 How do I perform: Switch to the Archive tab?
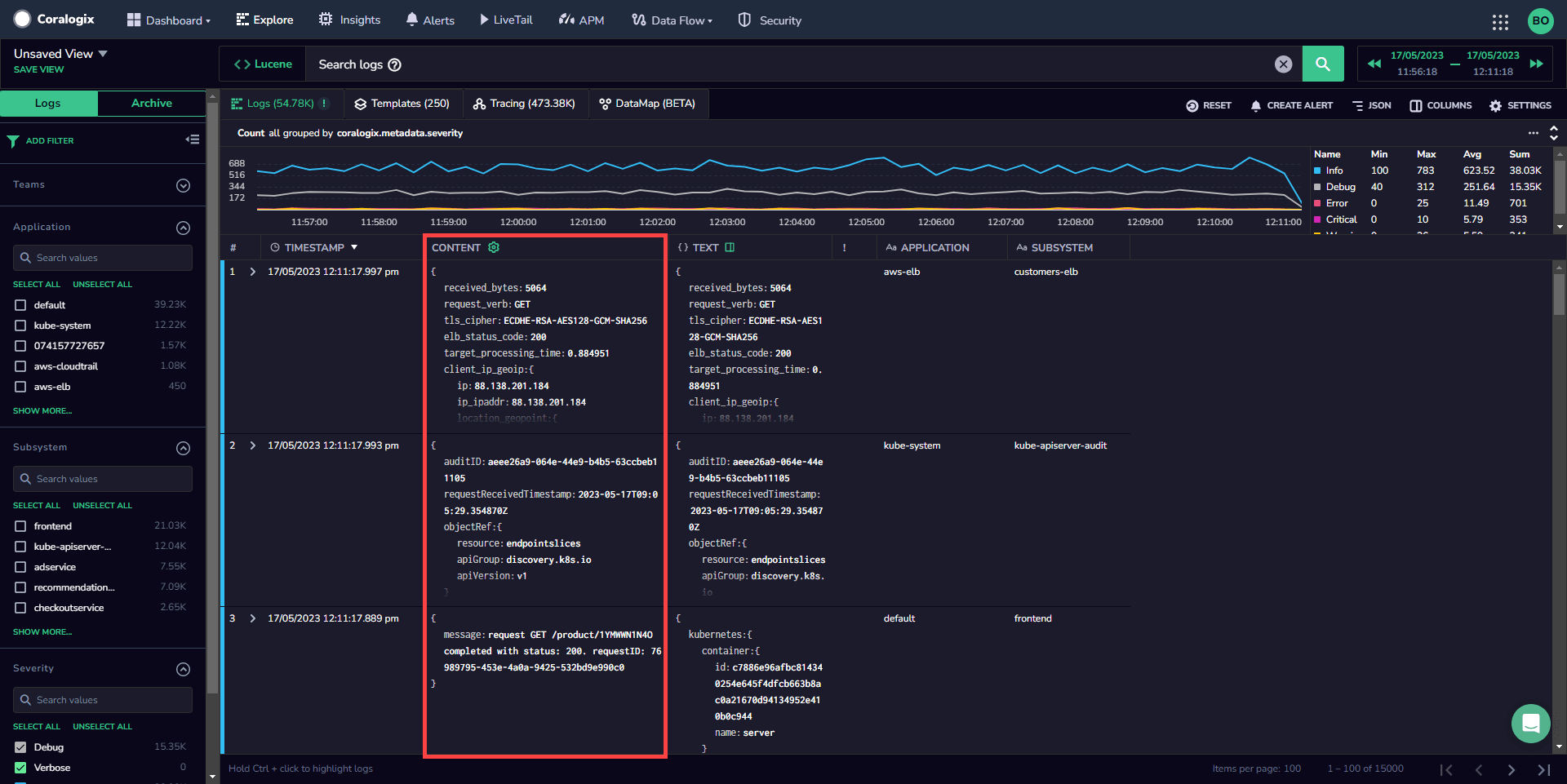[x=152, y=103]
